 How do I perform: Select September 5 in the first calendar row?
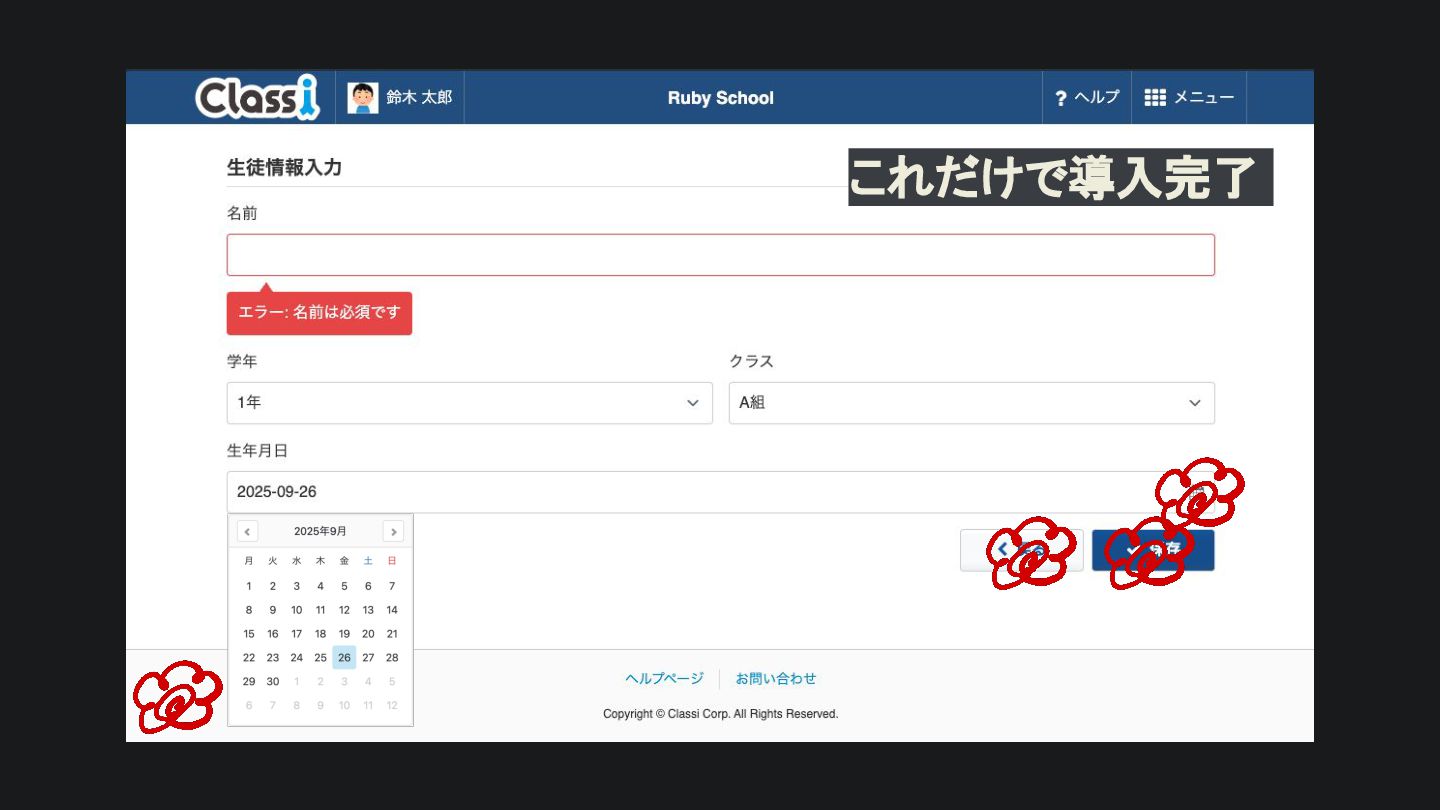tap(344, 586)
